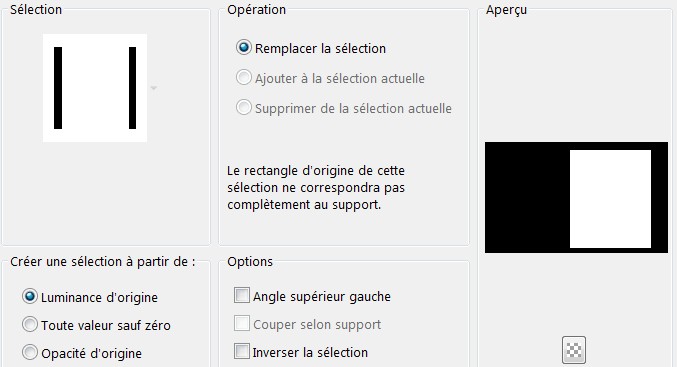Click the Aperçu group heading
The width and height of the screenshot is (677, 367).
click(x=506, y=9)
